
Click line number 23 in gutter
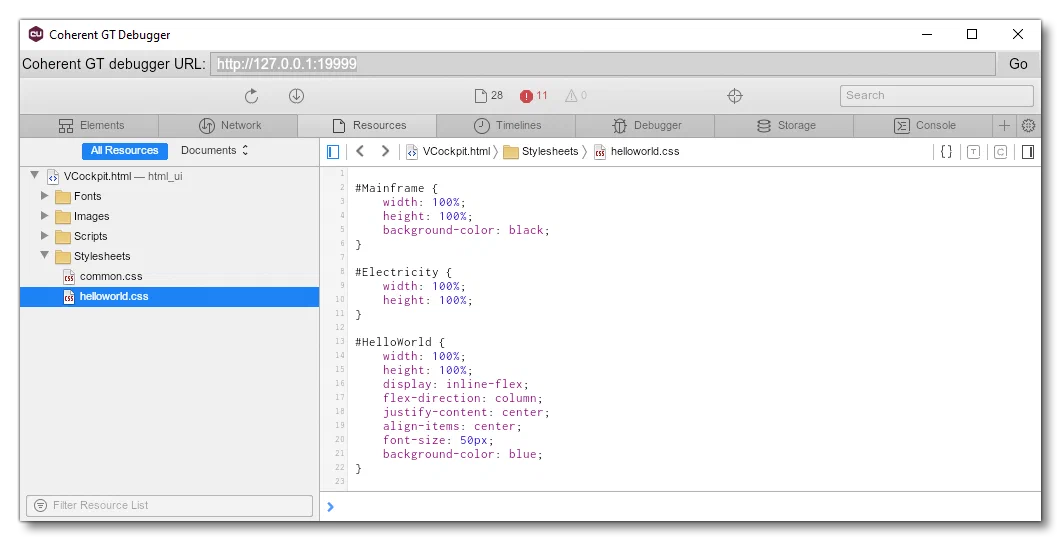pos(340,481)
